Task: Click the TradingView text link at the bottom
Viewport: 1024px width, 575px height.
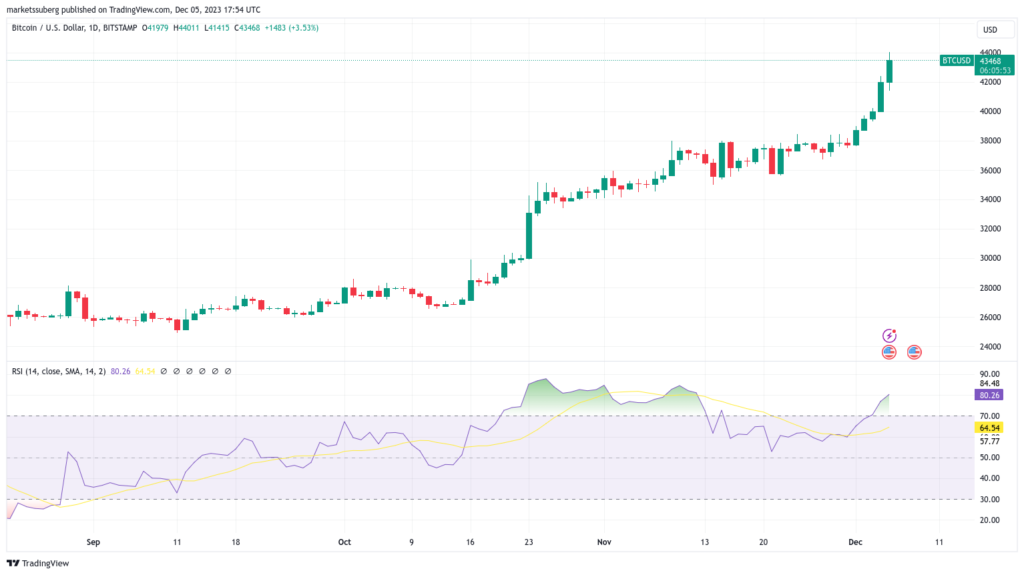Action: 45,563
